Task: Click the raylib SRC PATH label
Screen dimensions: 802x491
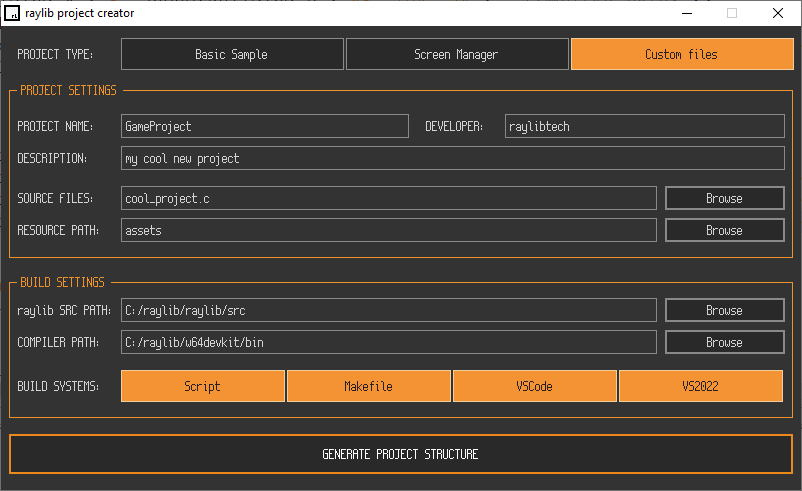Action: click(x=64, y=310)
